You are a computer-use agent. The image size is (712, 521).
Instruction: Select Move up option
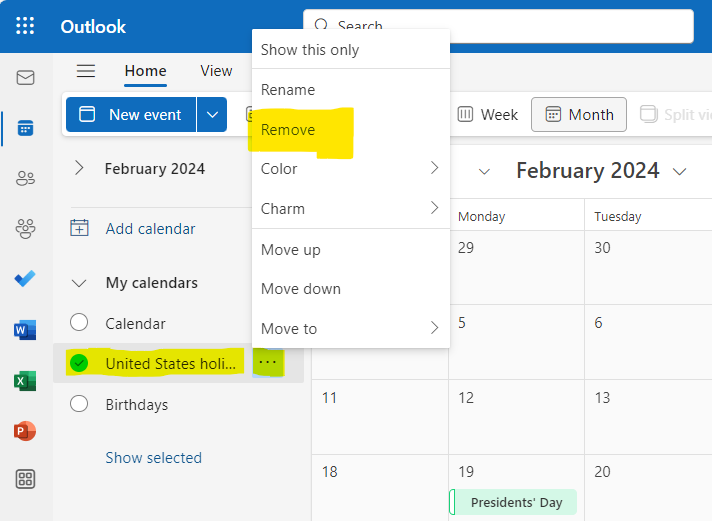click(x=351, y=249)
